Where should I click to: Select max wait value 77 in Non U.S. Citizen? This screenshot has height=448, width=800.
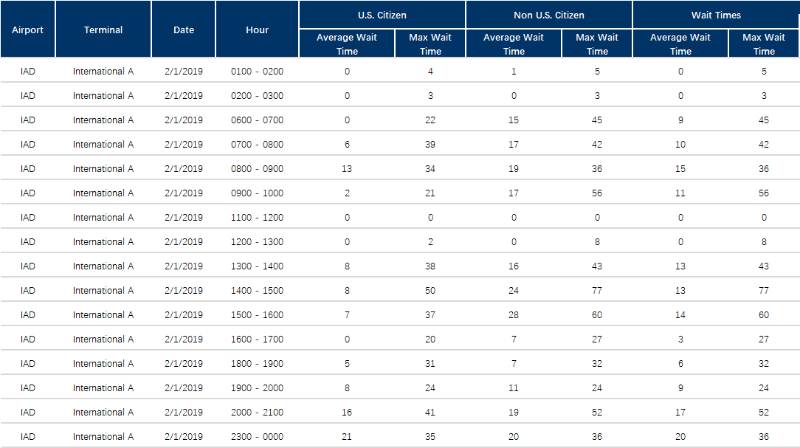[x=597, y=290]
